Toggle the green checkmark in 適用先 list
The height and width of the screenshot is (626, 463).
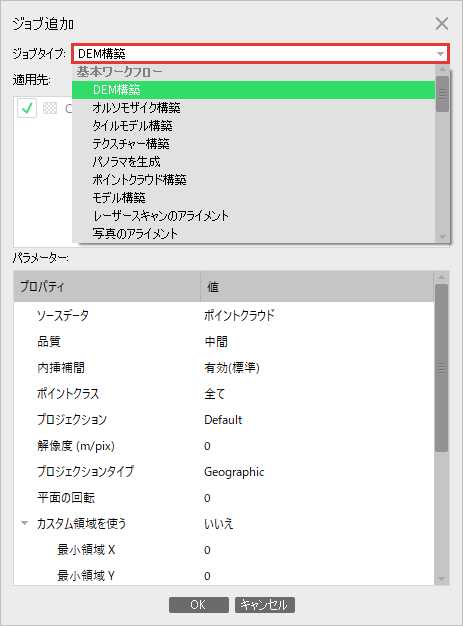pyautogui.click(x=27, y=108)
